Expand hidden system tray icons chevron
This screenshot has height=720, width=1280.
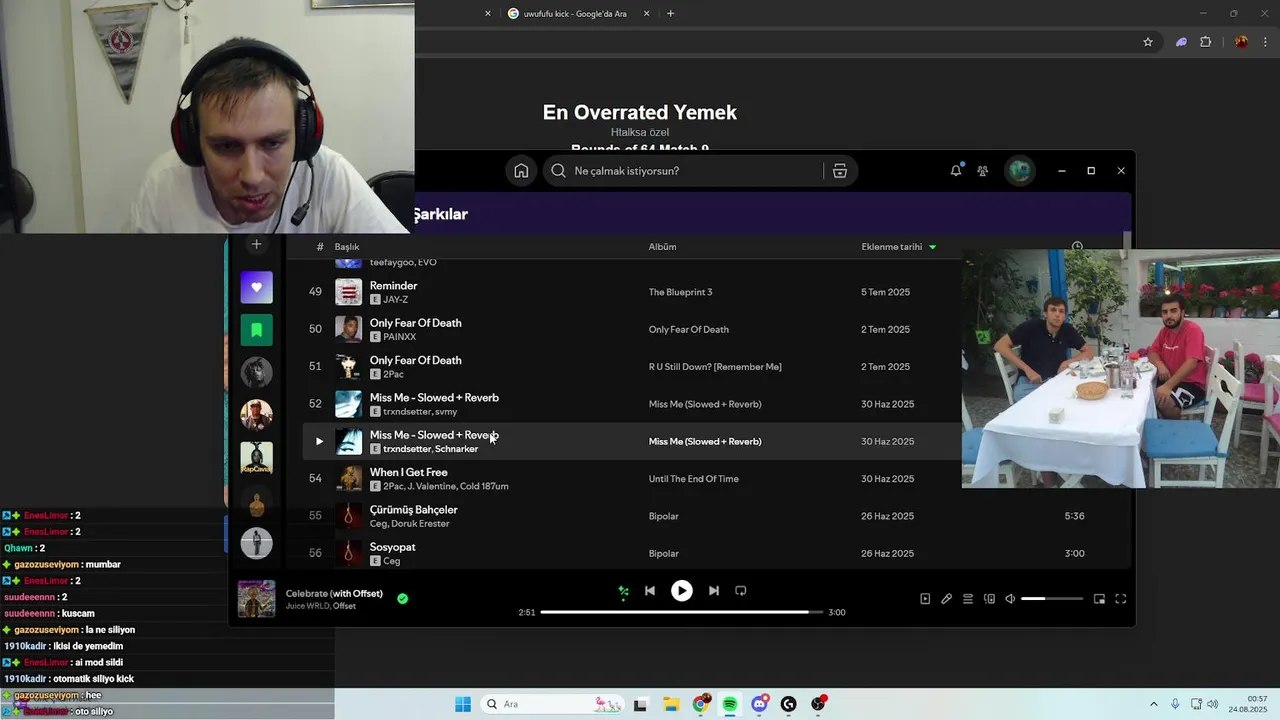click(1154, 704)
